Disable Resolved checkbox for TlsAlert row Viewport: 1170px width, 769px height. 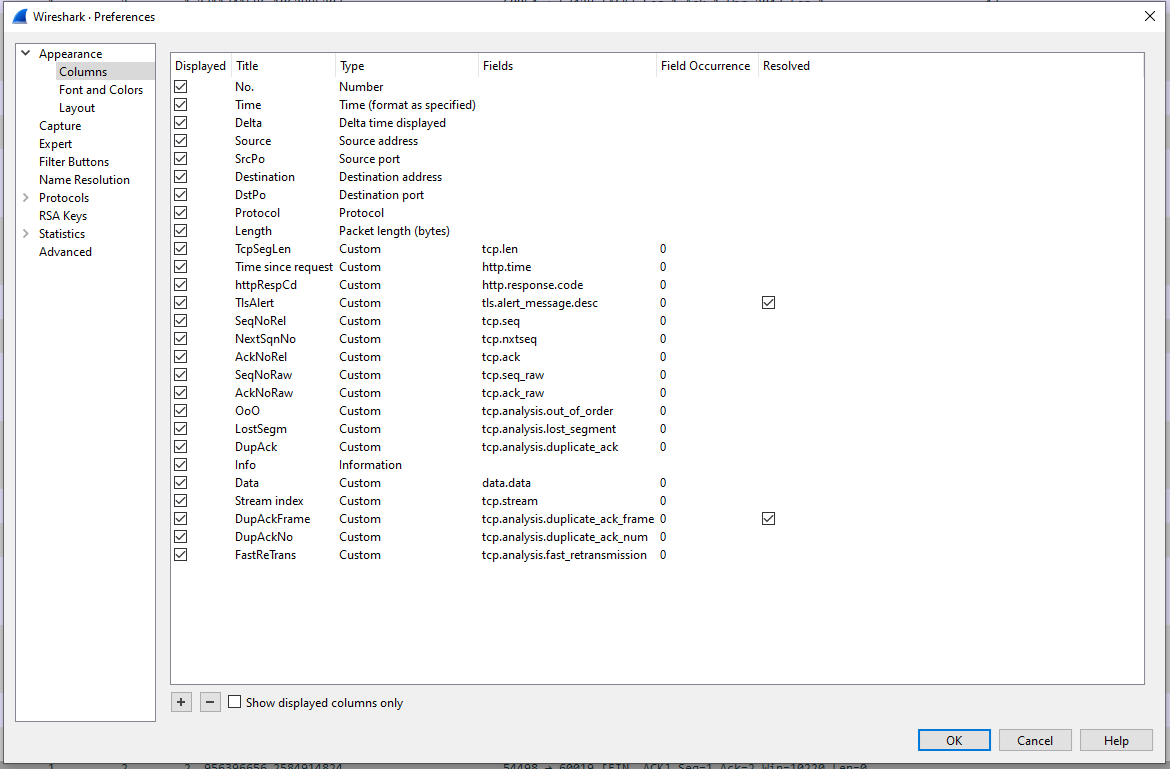(768, 303)
